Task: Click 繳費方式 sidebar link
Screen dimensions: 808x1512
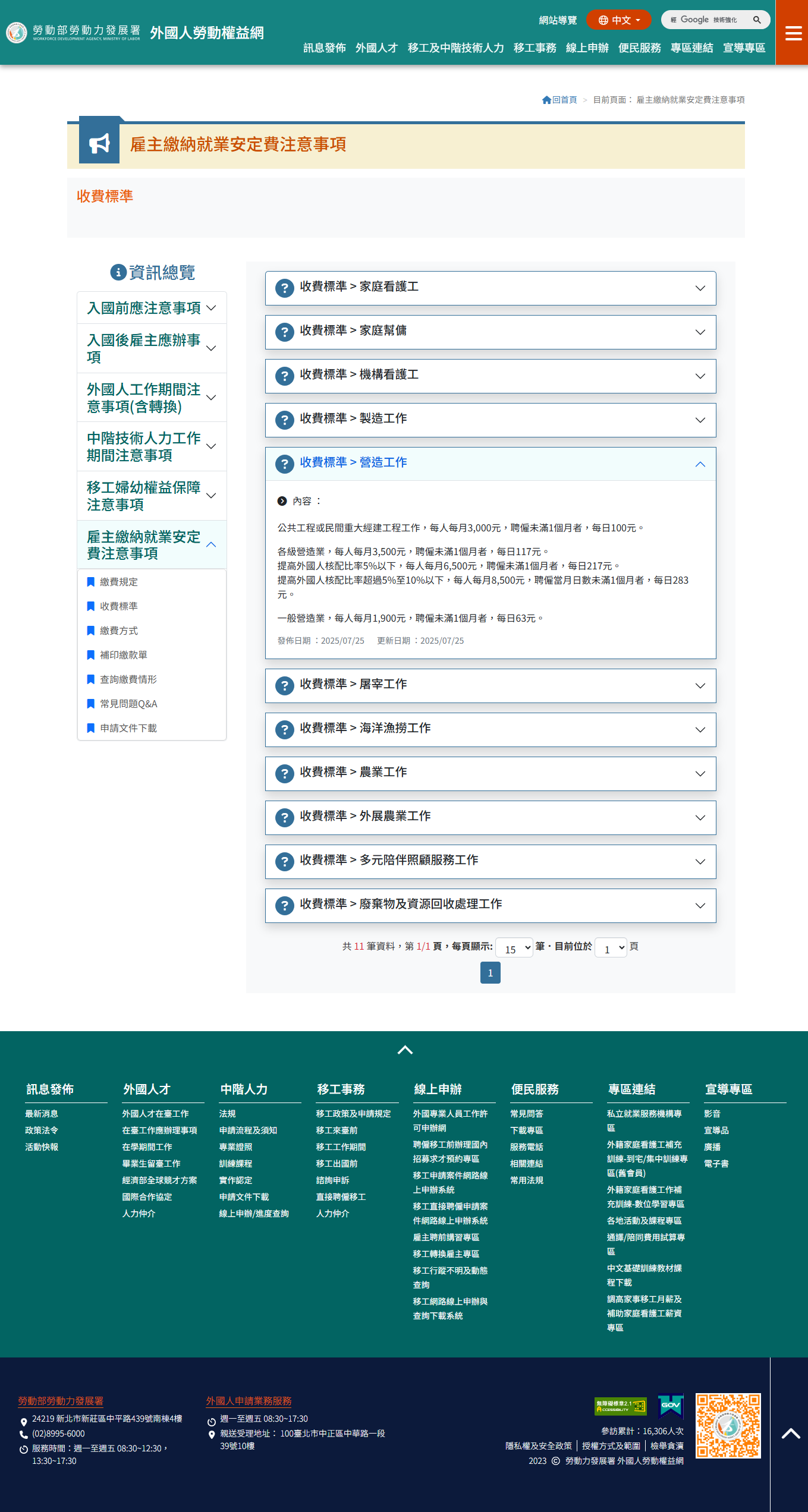Action: (x=119, y=631)
